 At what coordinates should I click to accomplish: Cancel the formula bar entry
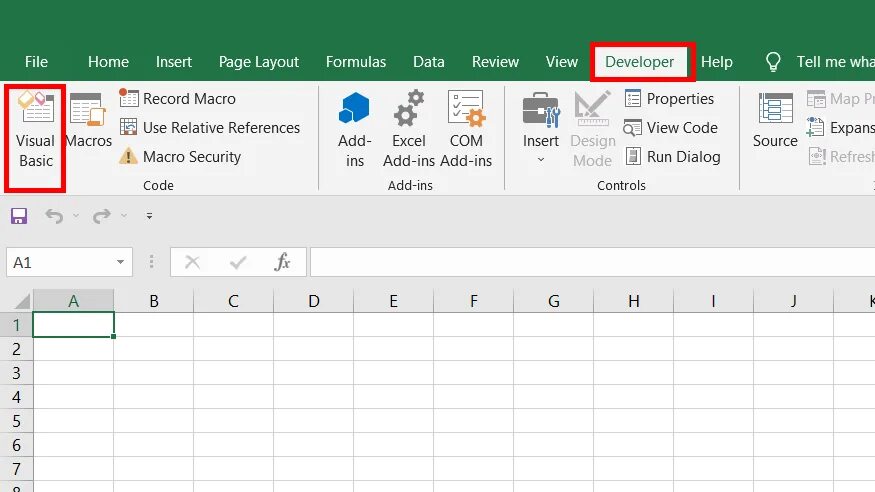tap(193, 262)
